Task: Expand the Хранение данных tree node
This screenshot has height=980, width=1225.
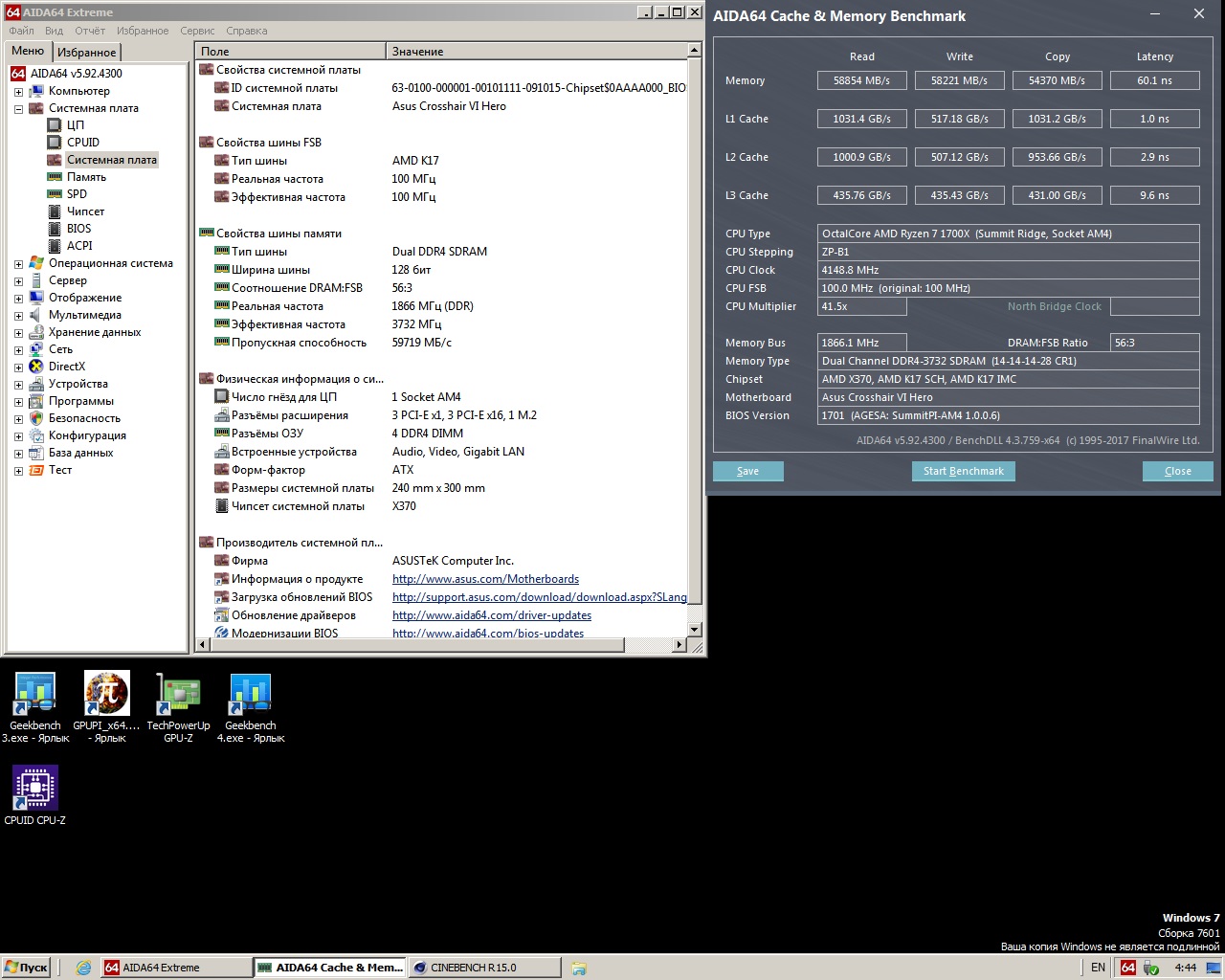Action: [x=18, y=333]
